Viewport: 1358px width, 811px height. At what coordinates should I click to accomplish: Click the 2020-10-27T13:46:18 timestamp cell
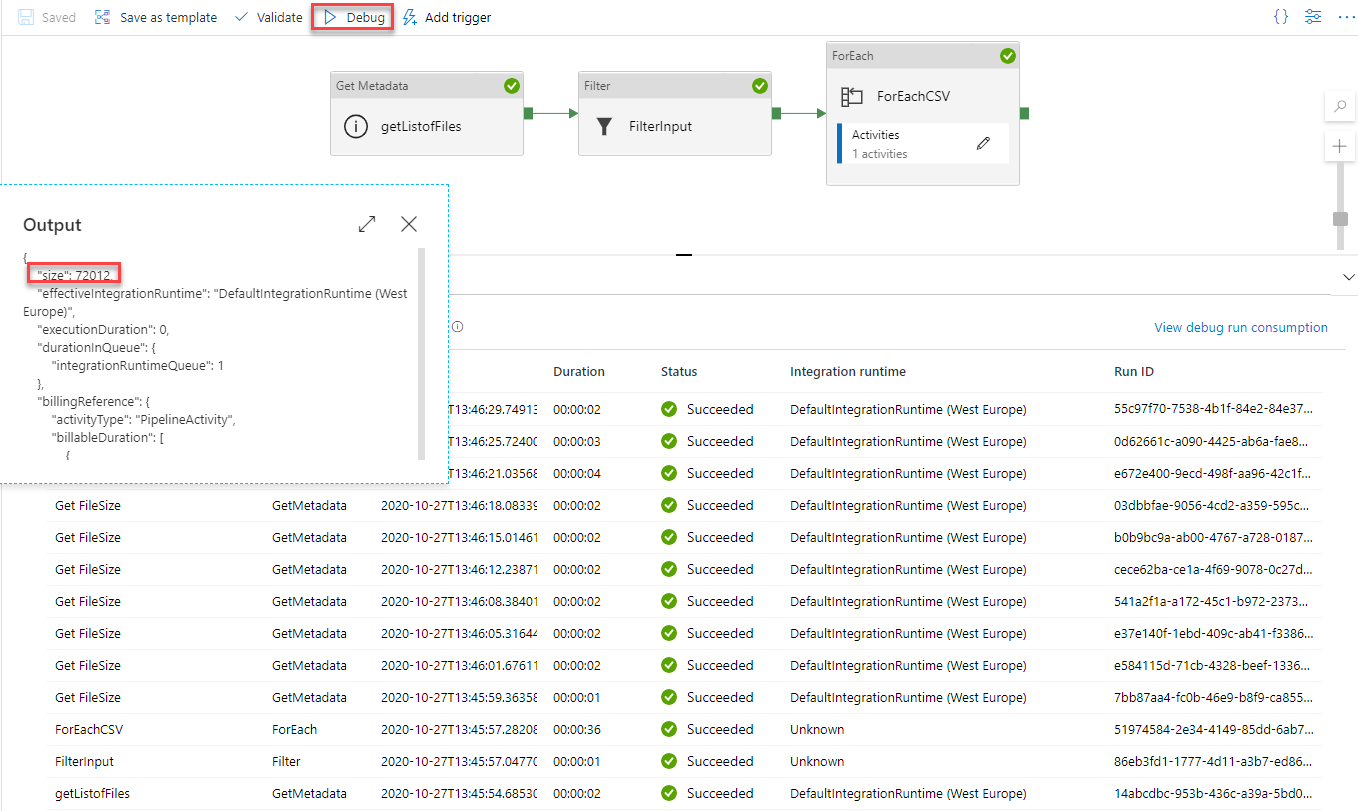(x=459, y=505)
